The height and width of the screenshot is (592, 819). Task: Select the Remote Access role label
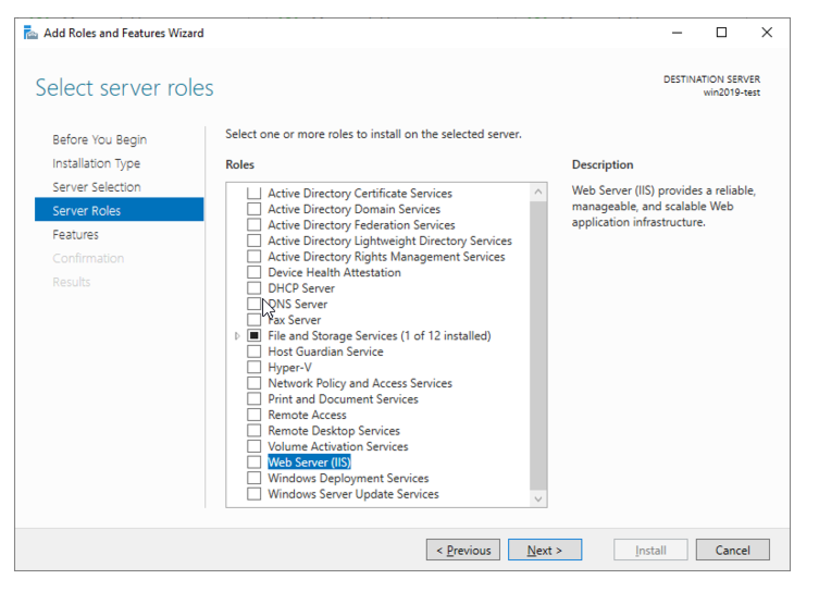click(307, 415)
